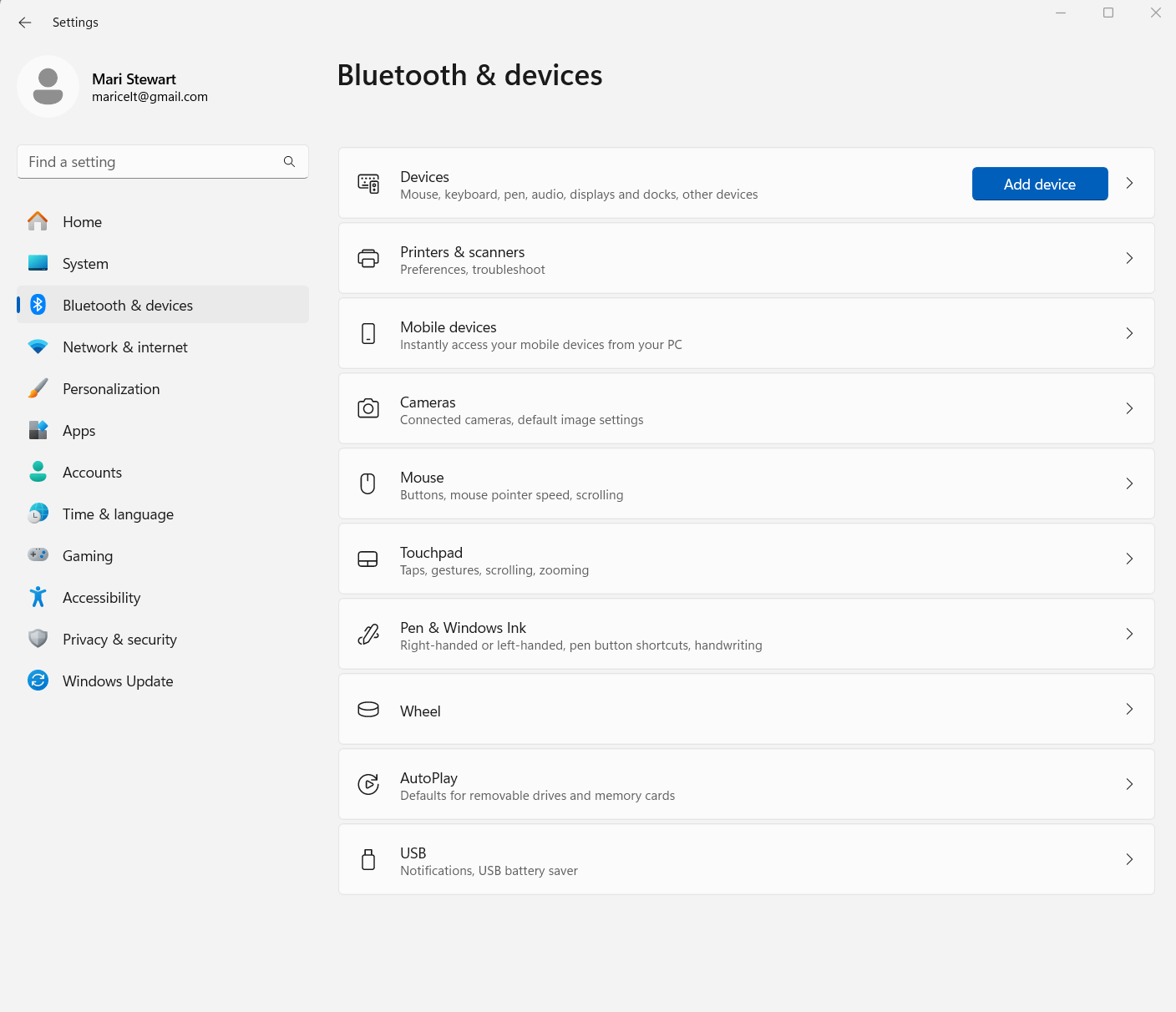Image resolution: width=1176 pixels, height=1012 pixels.
Task: Expand the Devices row chevron
Action: [1129, 183]
